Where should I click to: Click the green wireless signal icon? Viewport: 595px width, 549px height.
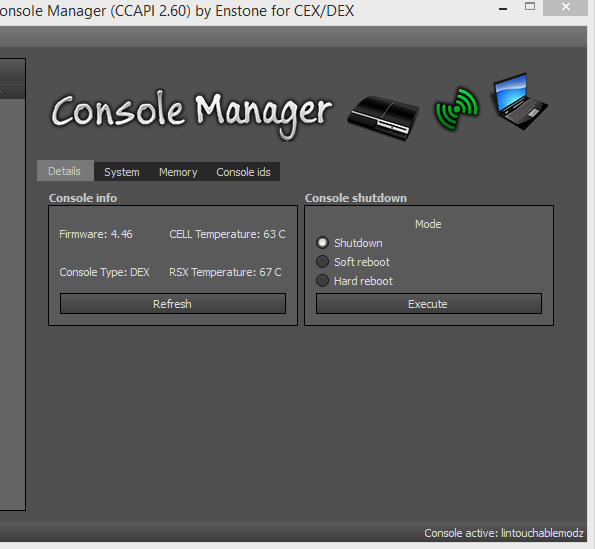[x=457, y=109]
